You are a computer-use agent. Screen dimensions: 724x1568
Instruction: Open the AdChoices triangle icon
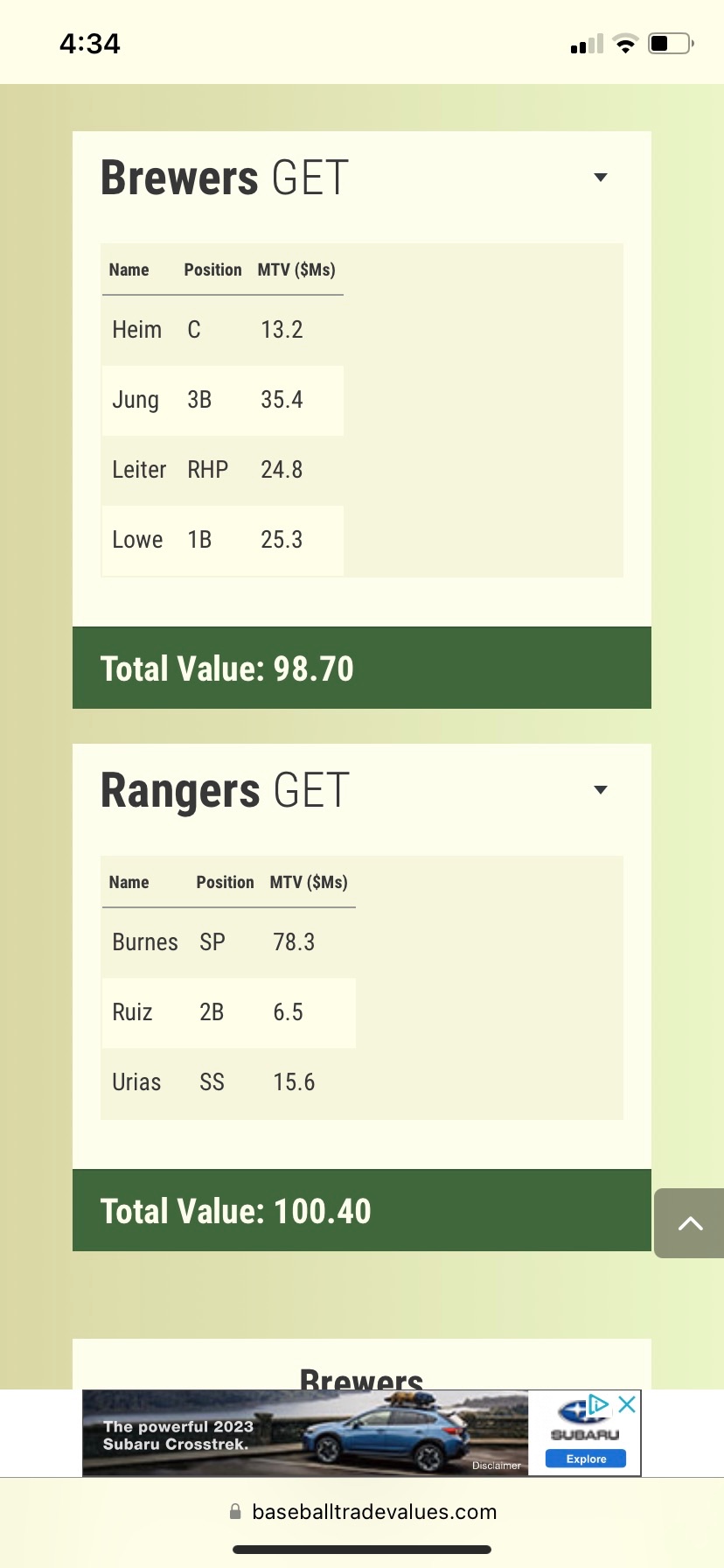tap(599, 1405)
